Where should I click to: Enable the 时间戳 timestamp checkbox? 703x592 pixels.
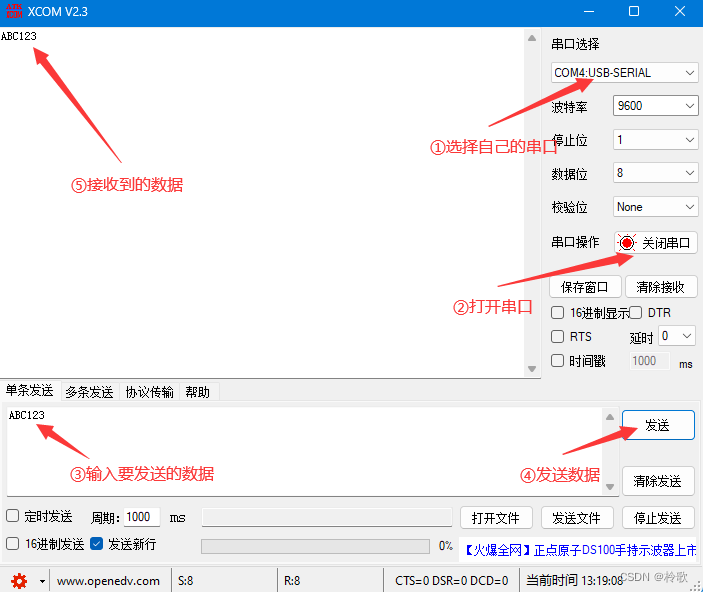[x=557, y=361]
